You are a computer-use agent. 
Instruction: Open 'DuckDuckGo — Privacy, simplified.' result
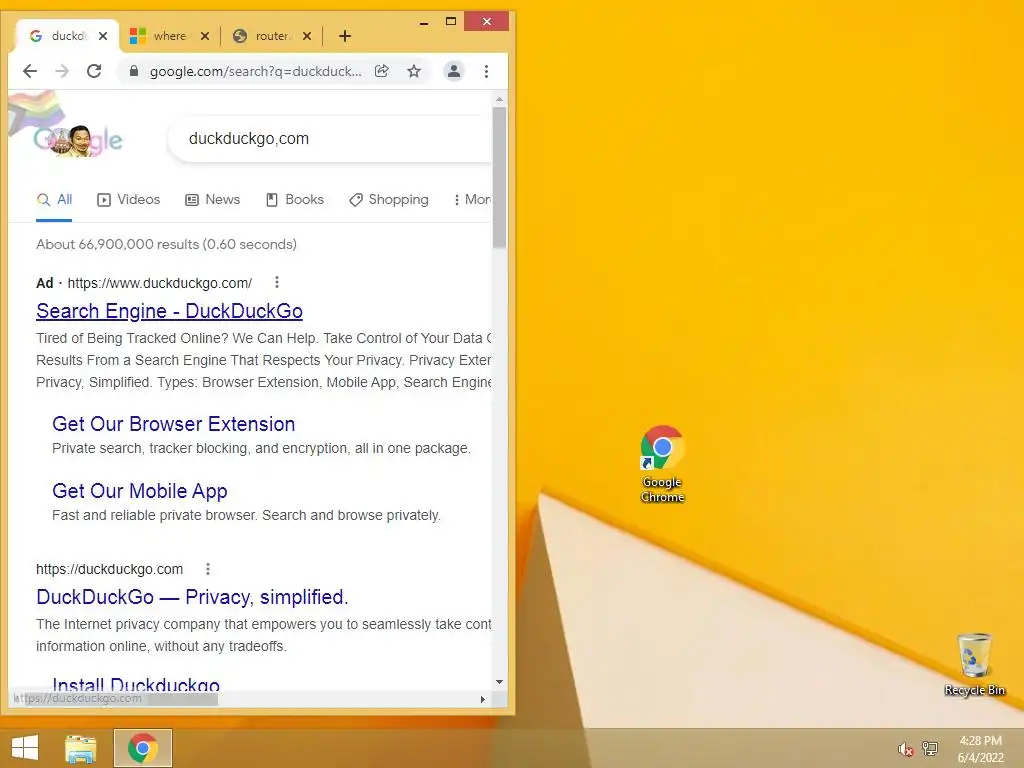192,596
